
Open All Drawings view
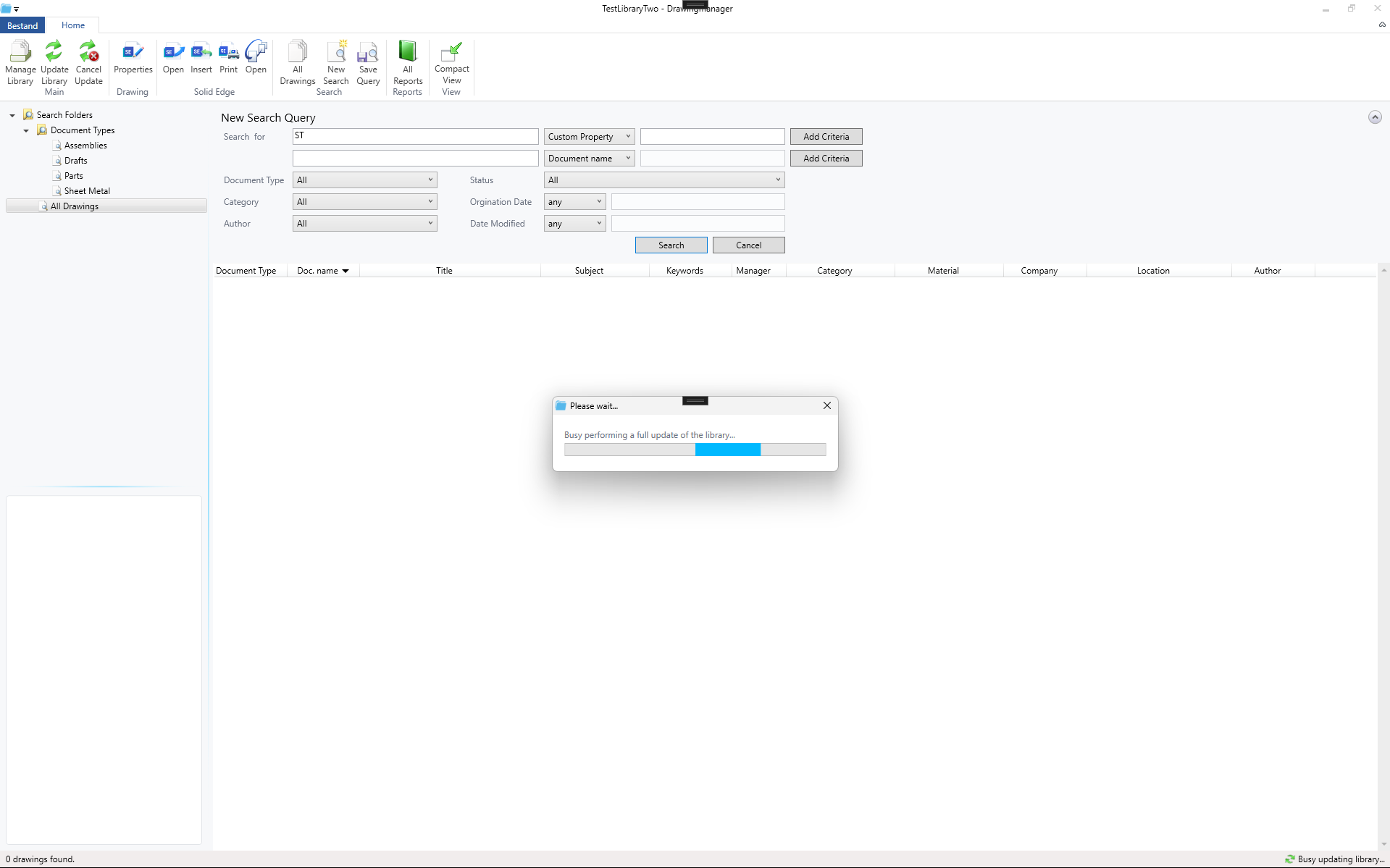297,62
